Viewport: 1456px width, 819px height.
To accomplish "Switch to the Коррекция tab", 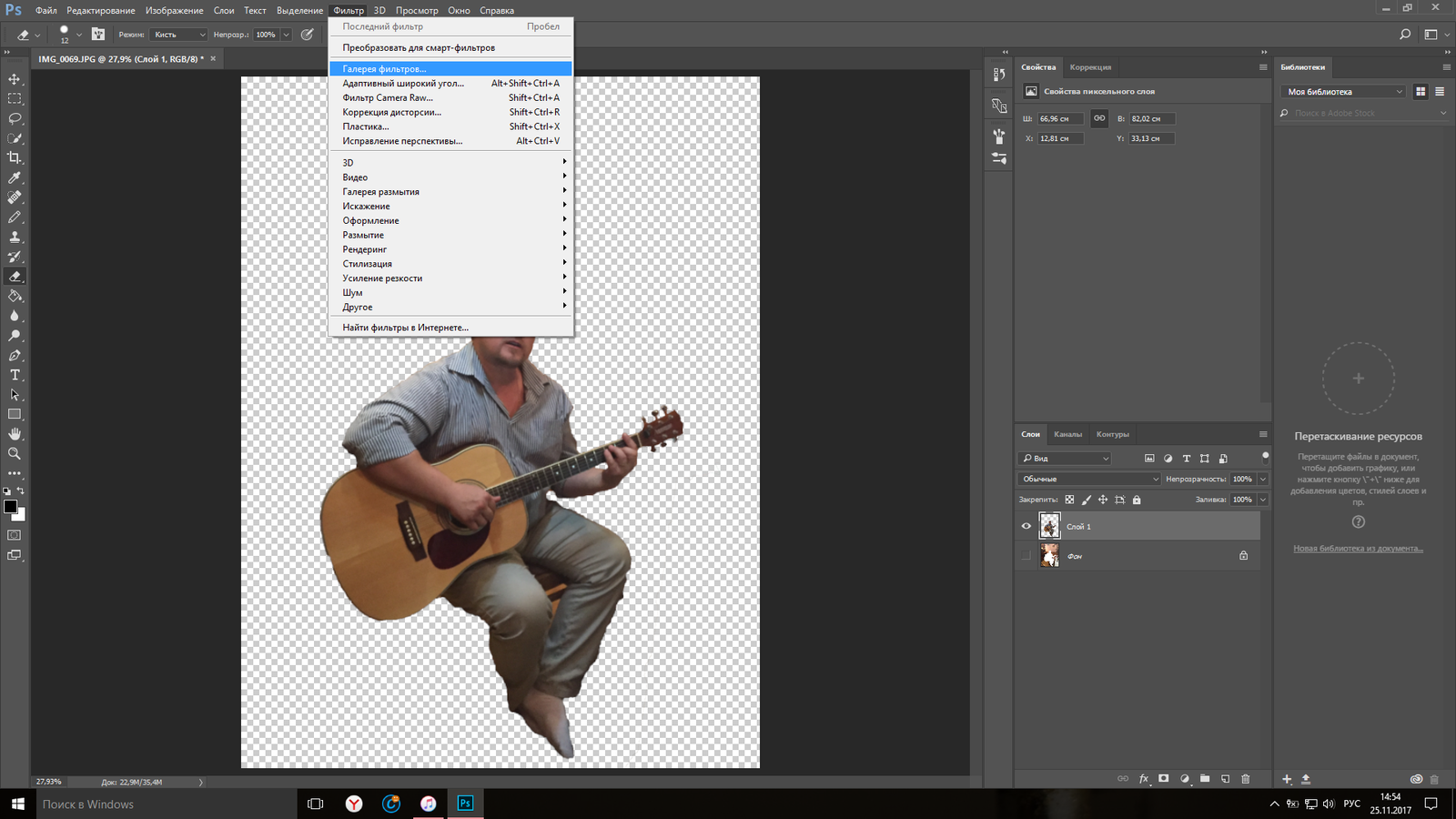I will coord(1090,67).
